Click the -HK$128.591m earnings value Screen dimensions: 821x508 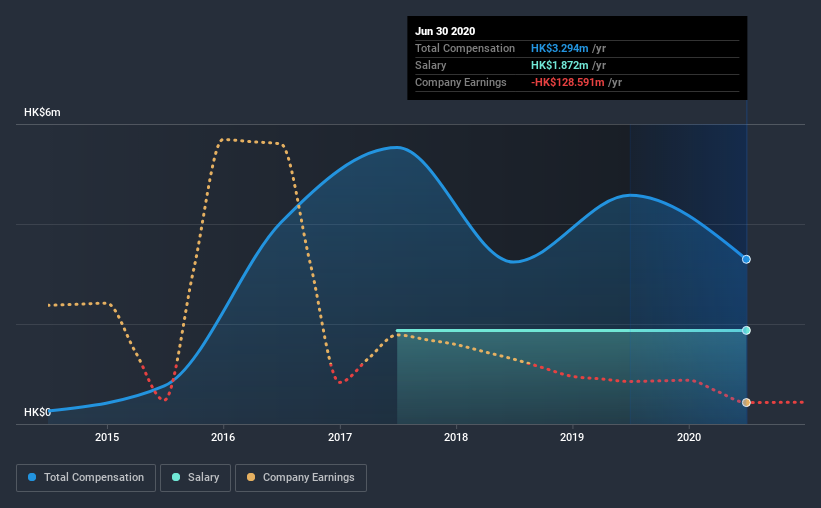(x=568, y=82)
